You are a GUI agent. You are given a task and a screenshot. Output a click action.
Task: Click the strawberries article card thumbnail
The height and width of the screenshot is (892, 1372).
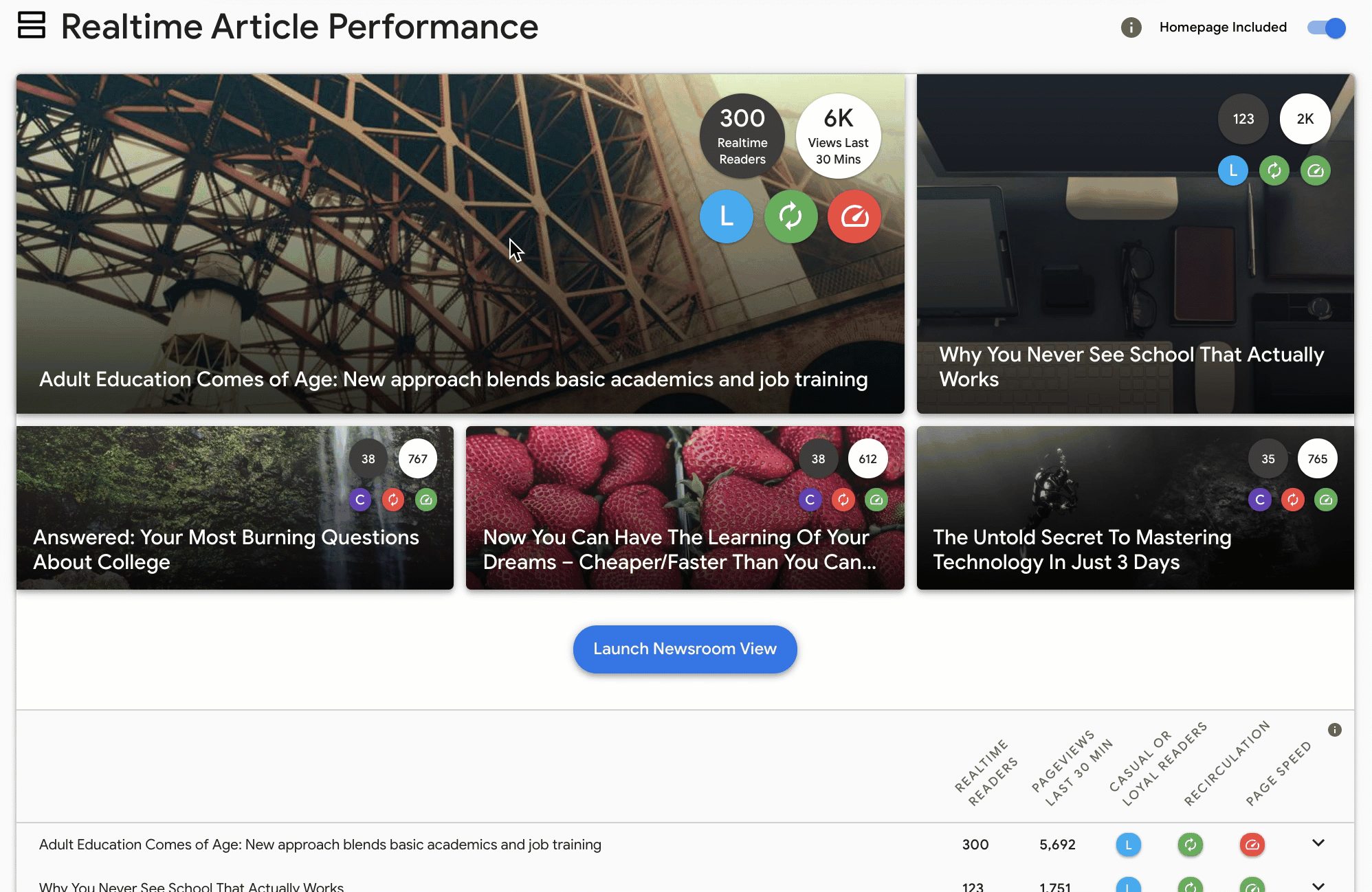pos(685,508)
